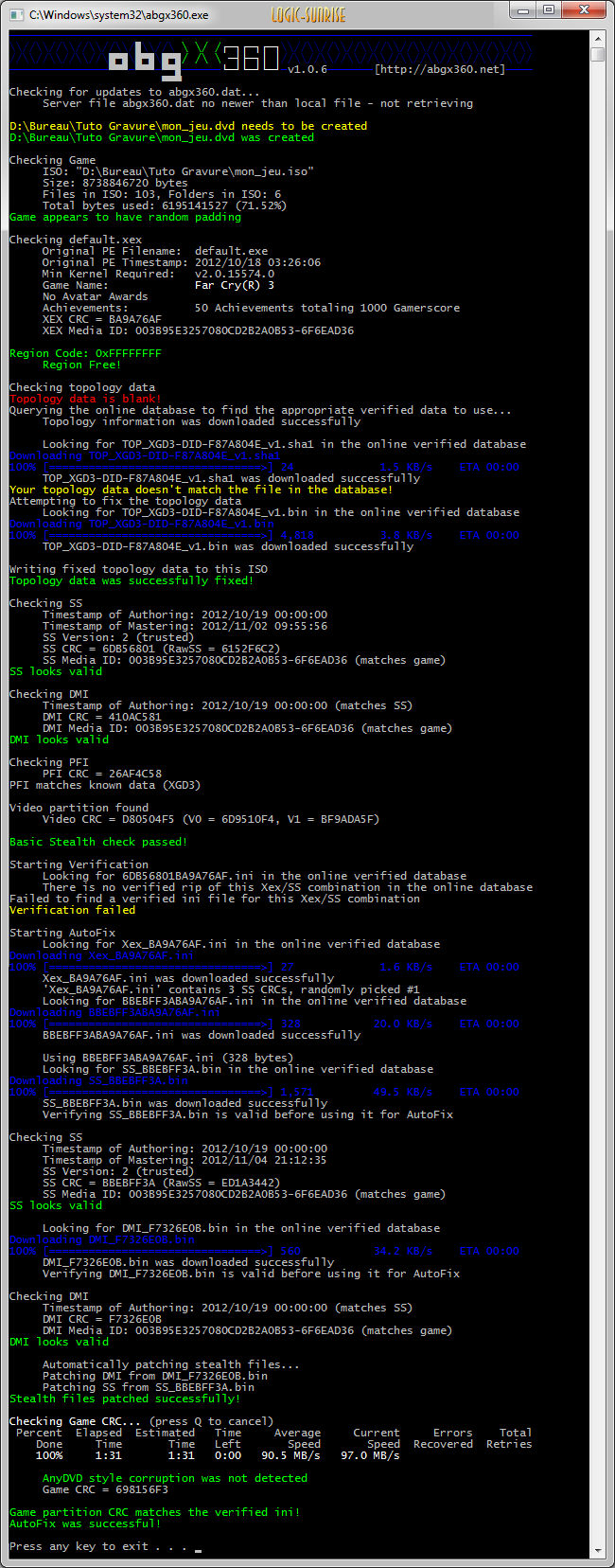Viewport: 615px width, 1568px height.
Task: Click 'Timestamp of Mastering: 2012/11/04 21:12:35'
Action: [184, 1160]
